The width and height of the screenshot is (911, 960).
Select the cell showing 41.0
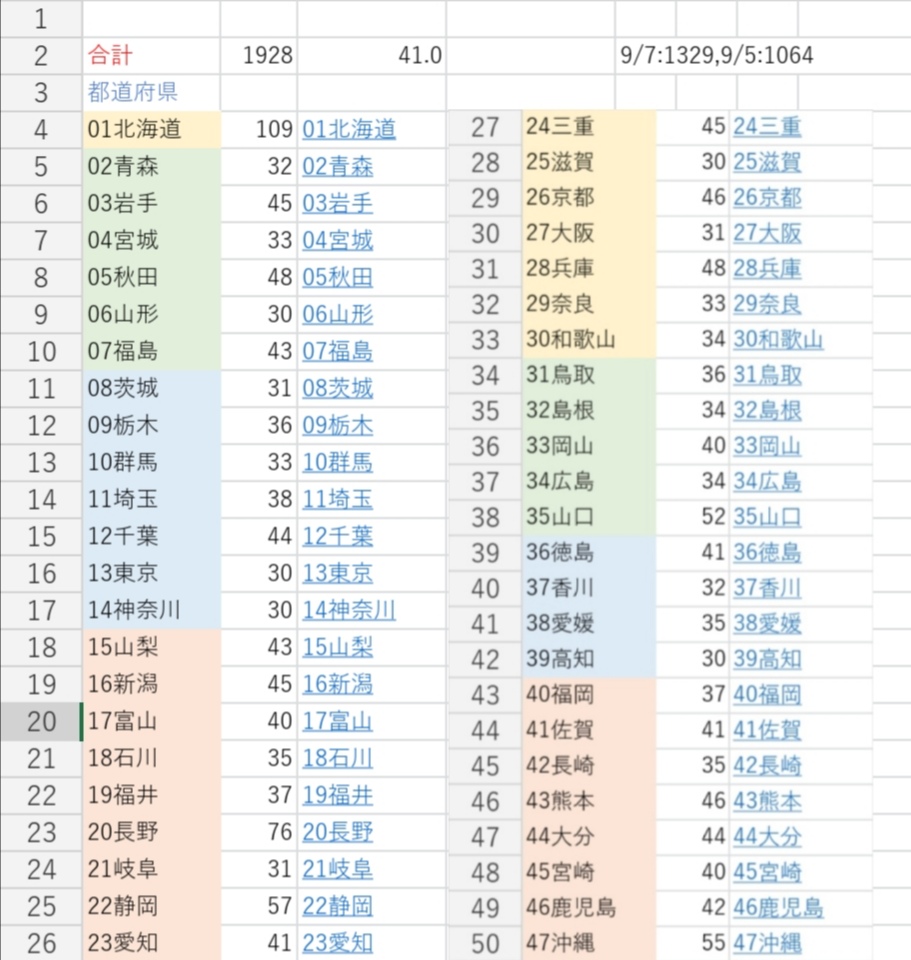click(371, 56)
